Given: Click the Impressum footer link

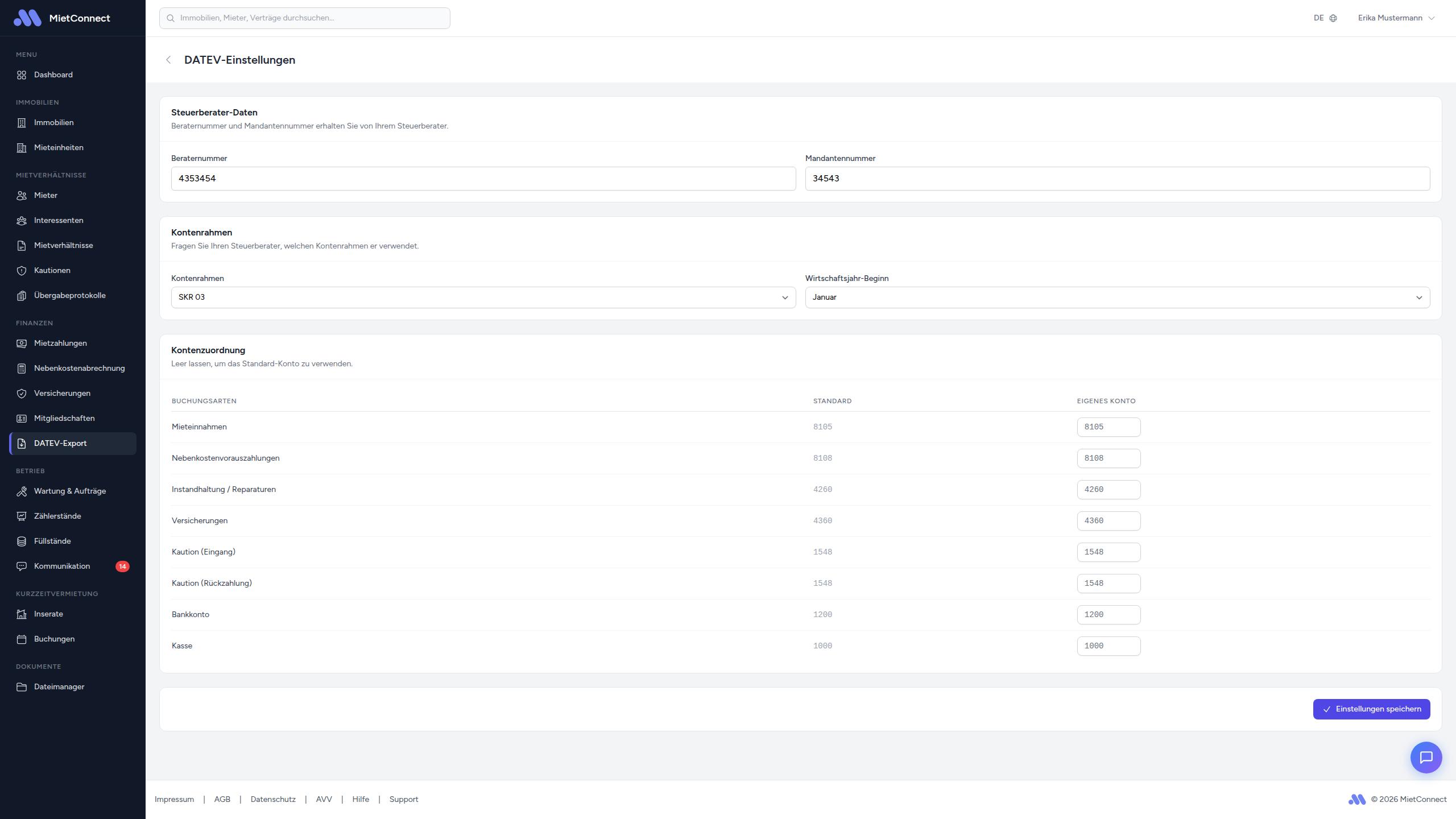Looking at the screenshot, I should [174, 799].
